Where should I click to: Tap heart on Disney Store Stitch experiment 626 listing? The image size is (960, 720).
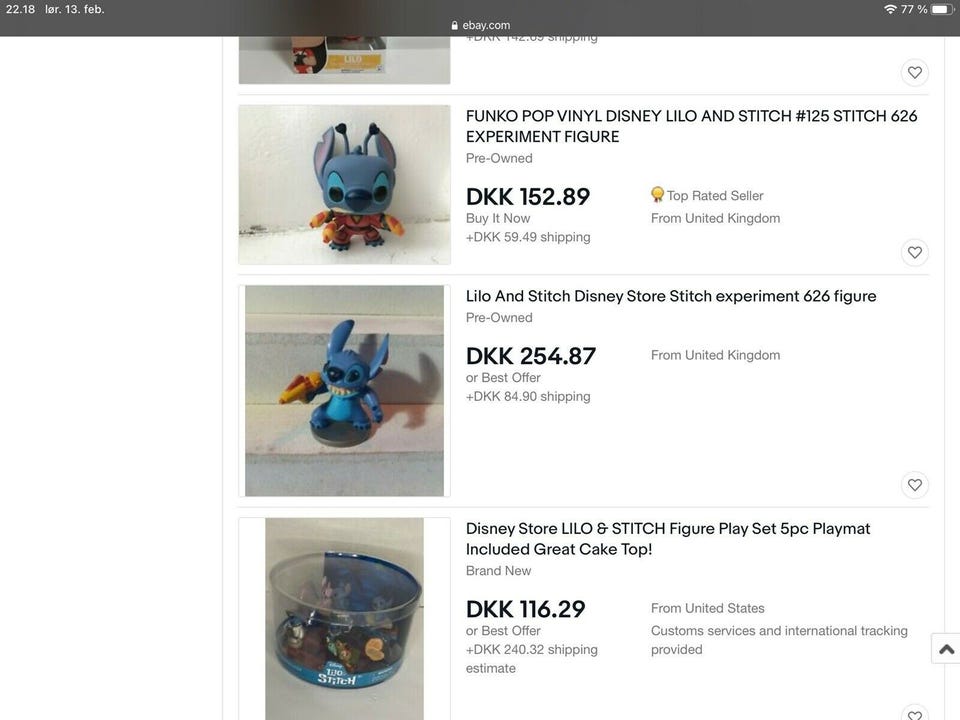[915, 485]
